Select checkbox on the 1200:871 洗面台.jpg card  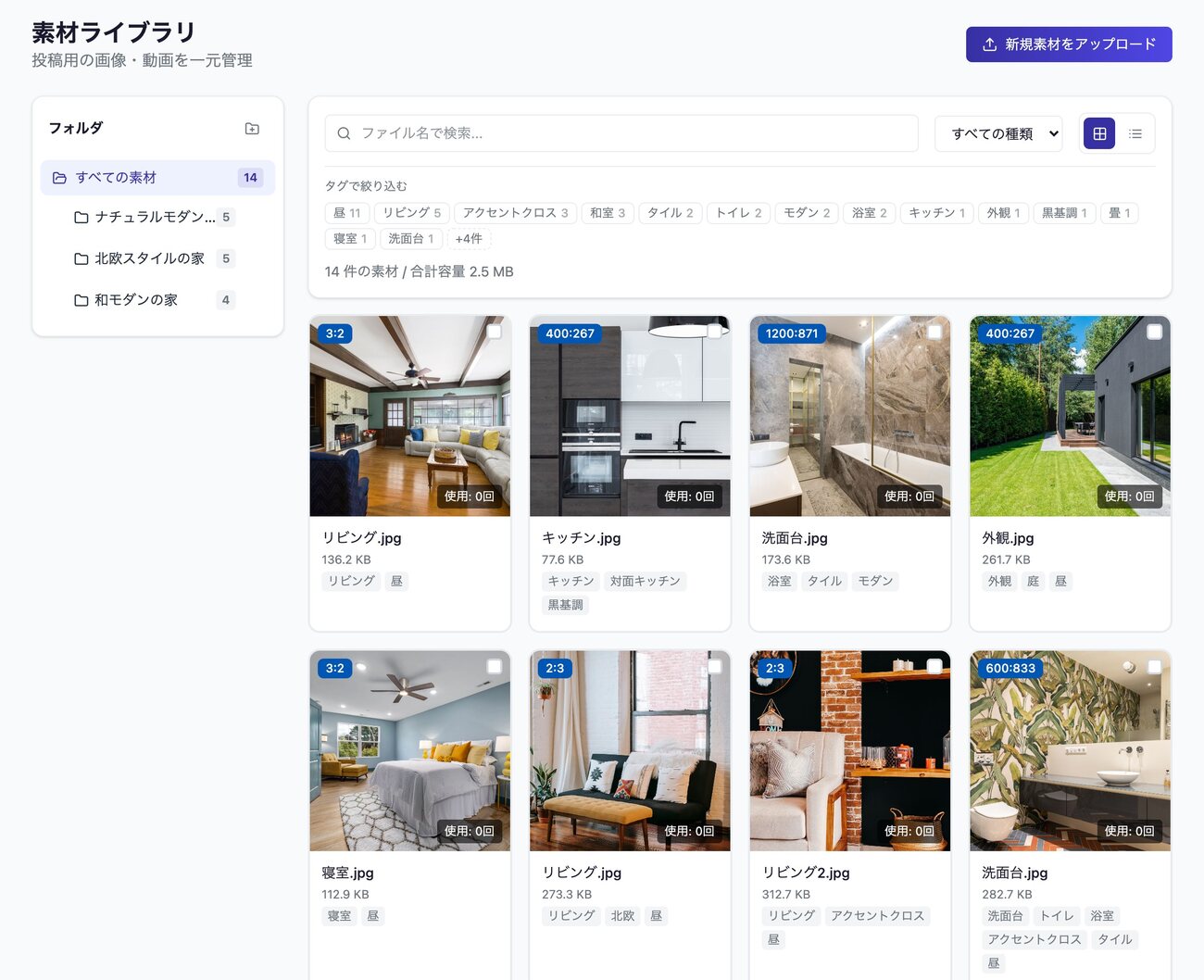[x=934, y=332]
